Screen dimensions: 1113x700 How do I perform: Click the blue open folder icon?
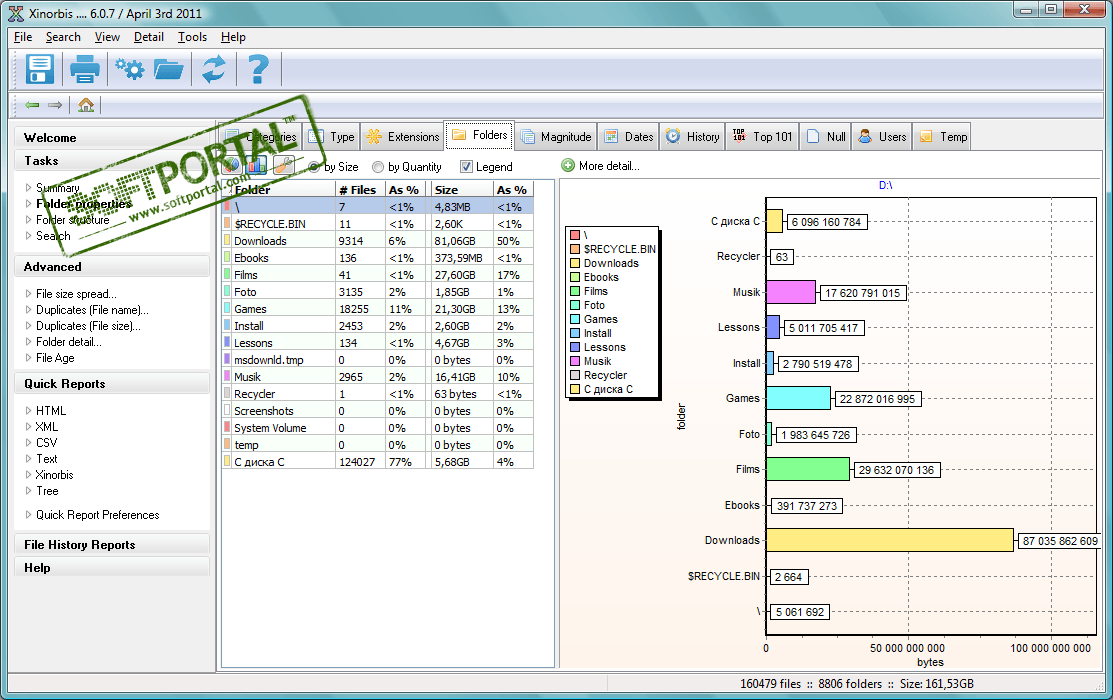click(169, 69)
